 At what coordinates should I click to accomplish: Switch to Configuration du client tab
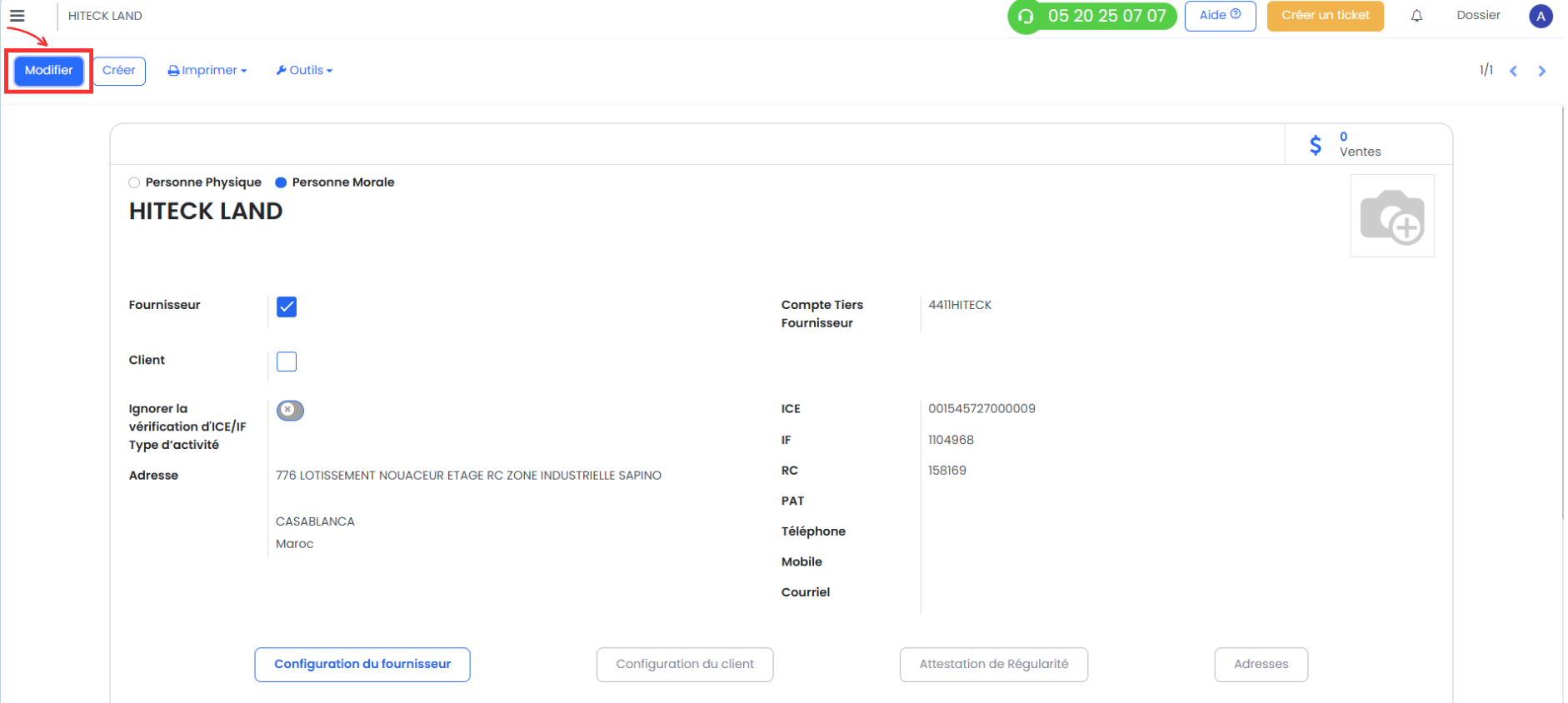click(685, 665)
